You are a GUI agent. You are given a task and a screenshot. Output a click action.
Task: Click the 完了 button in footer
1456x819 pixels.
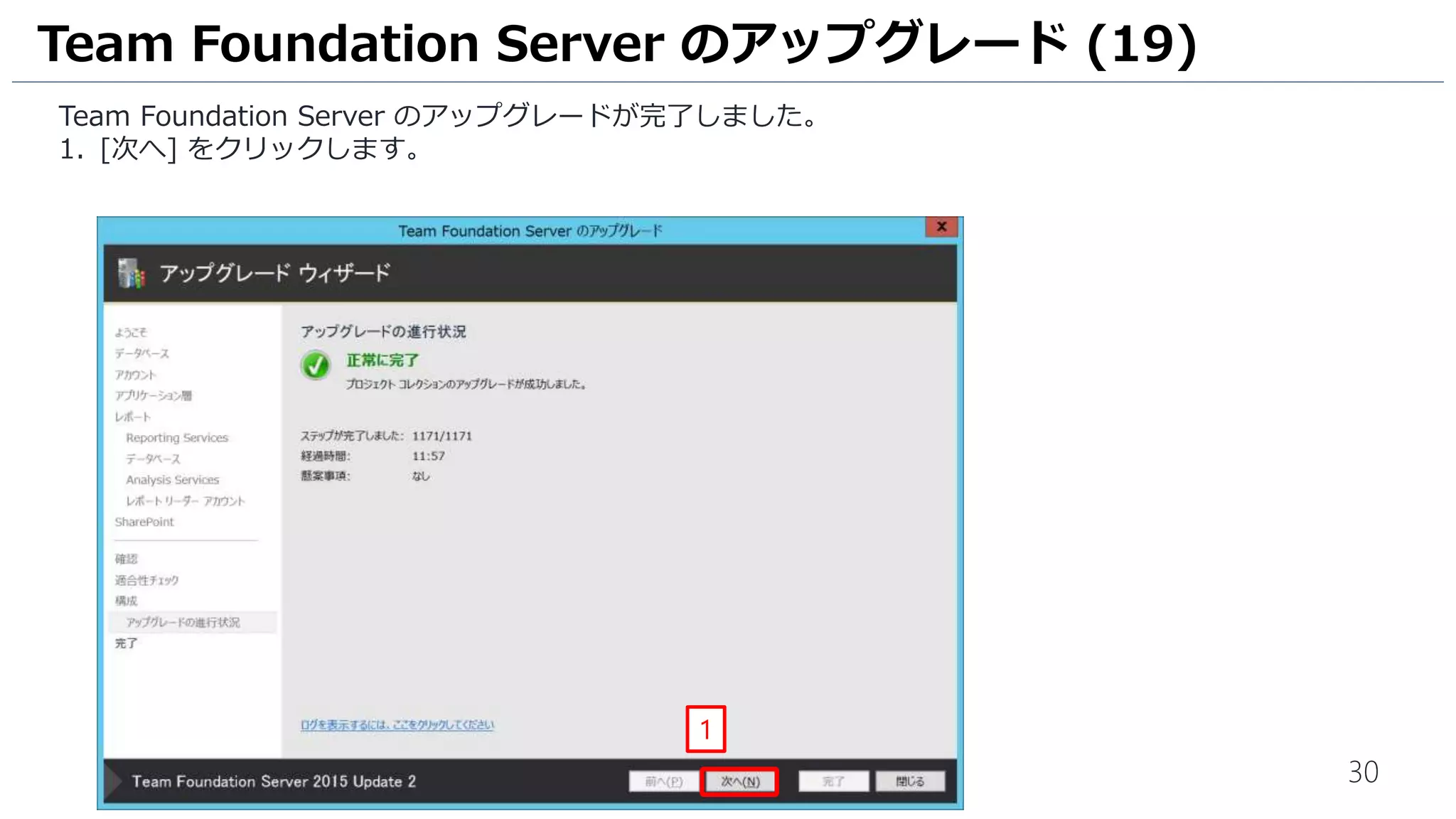pyautogui.click(x=833, y=781)
